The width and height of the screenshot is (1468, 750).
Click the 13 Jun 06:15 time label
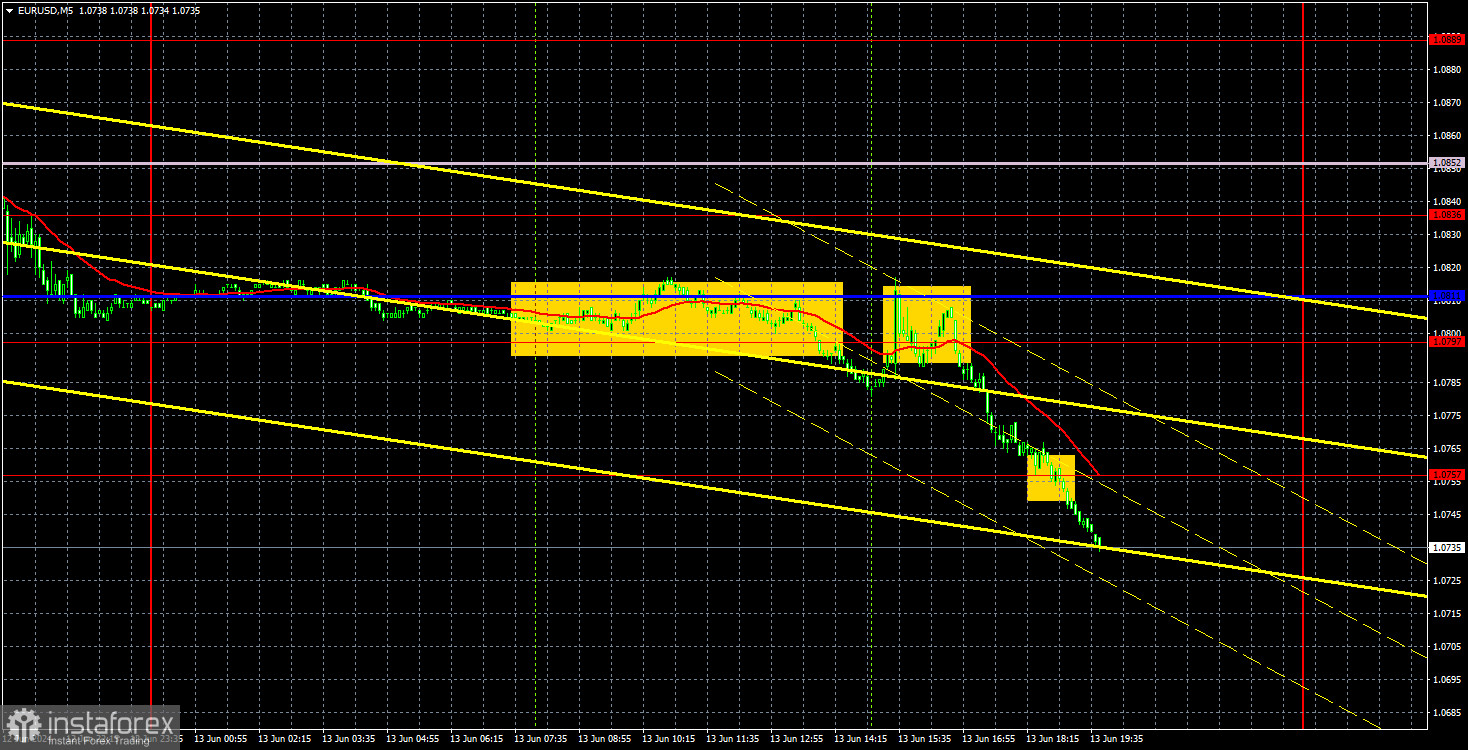point(476,739)
